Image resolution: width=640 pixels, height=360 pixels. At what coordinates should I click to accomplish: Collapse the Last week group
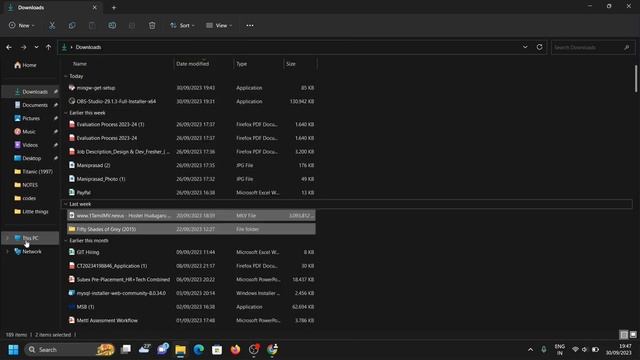point(66,204)
